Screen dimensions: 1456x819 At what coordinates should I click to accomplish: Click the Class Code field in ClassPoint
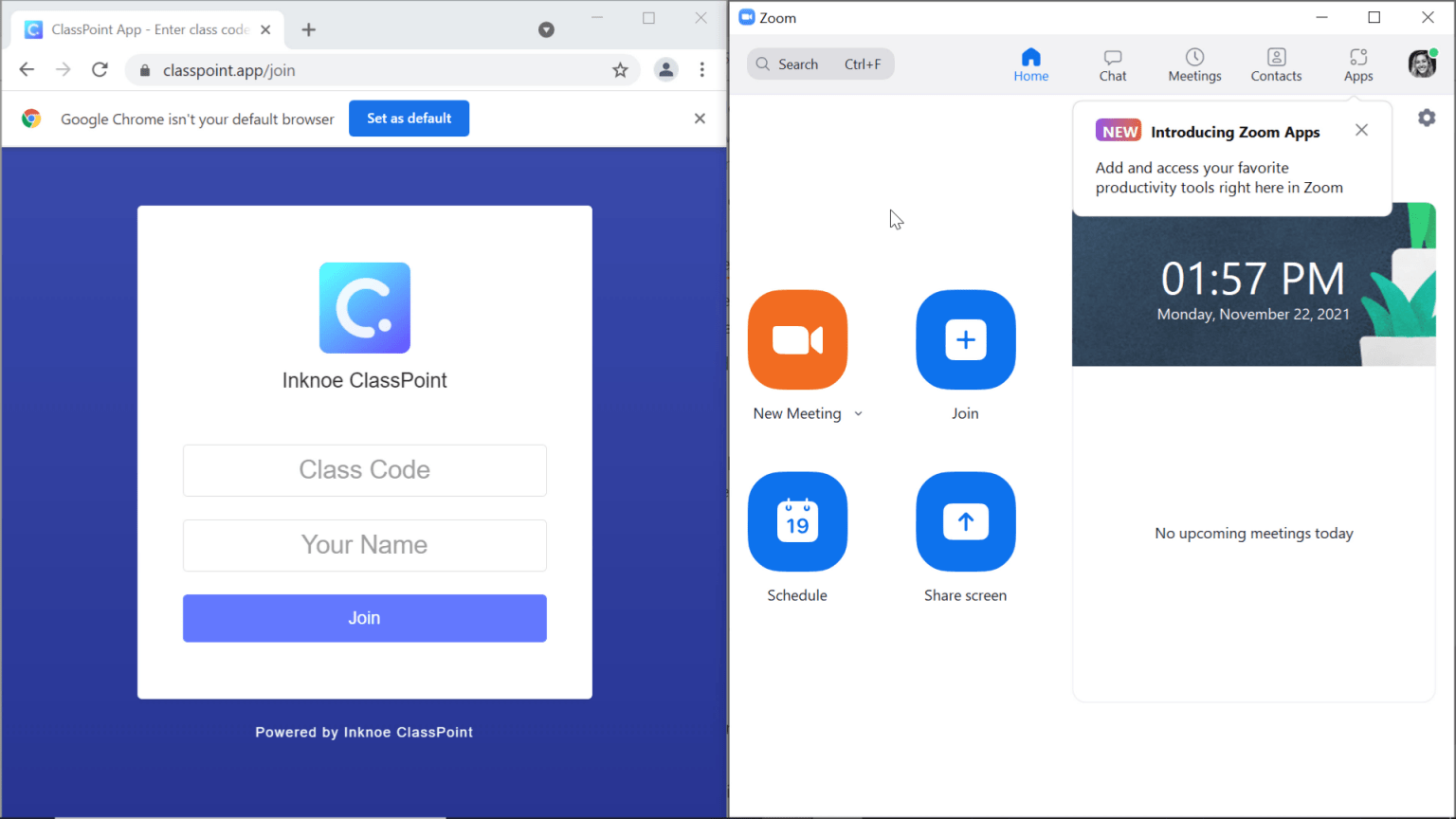pos(365,470)
